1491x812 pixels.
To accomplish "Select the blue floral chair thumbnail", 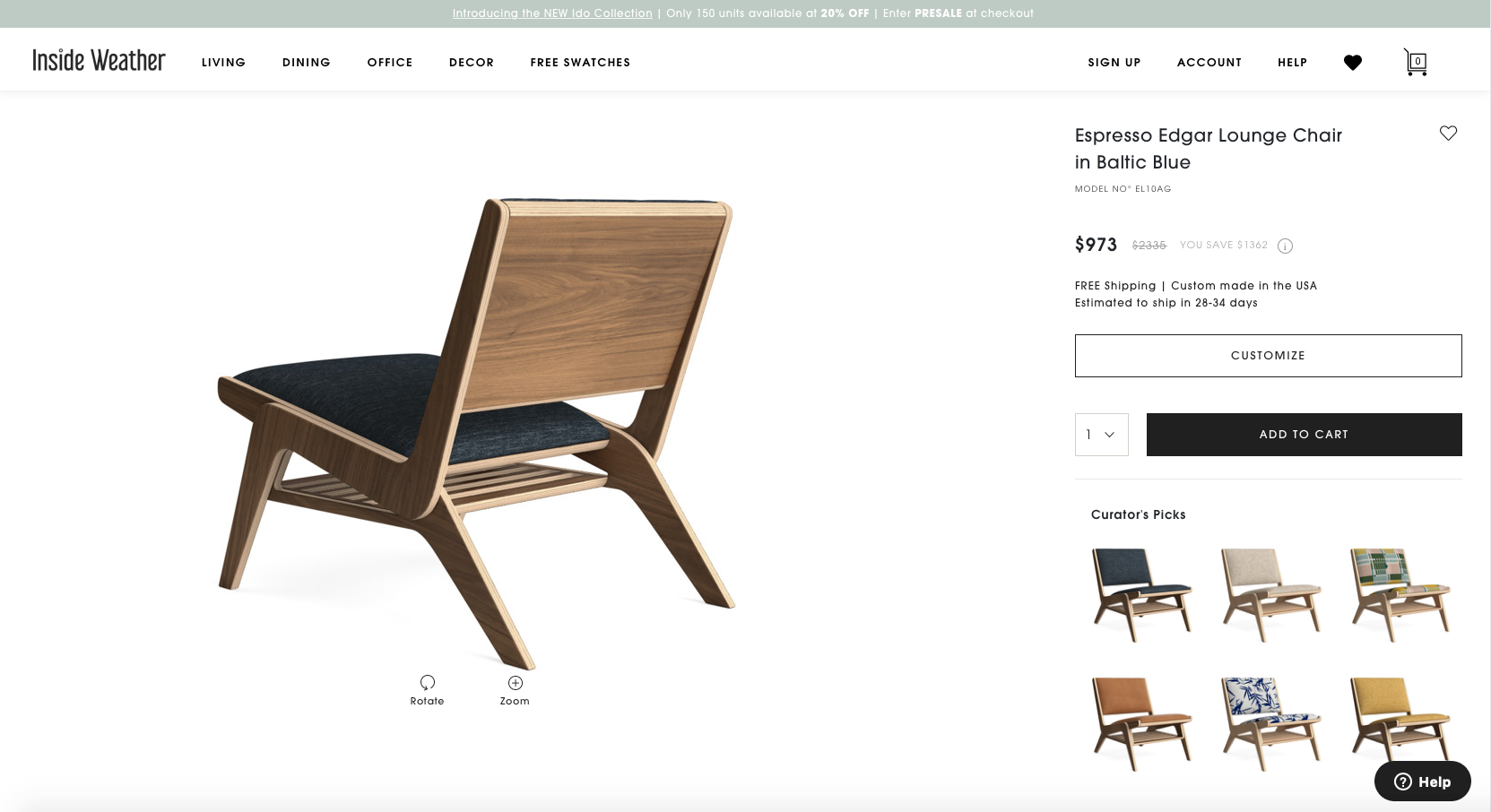I will tap(1270, 723).
